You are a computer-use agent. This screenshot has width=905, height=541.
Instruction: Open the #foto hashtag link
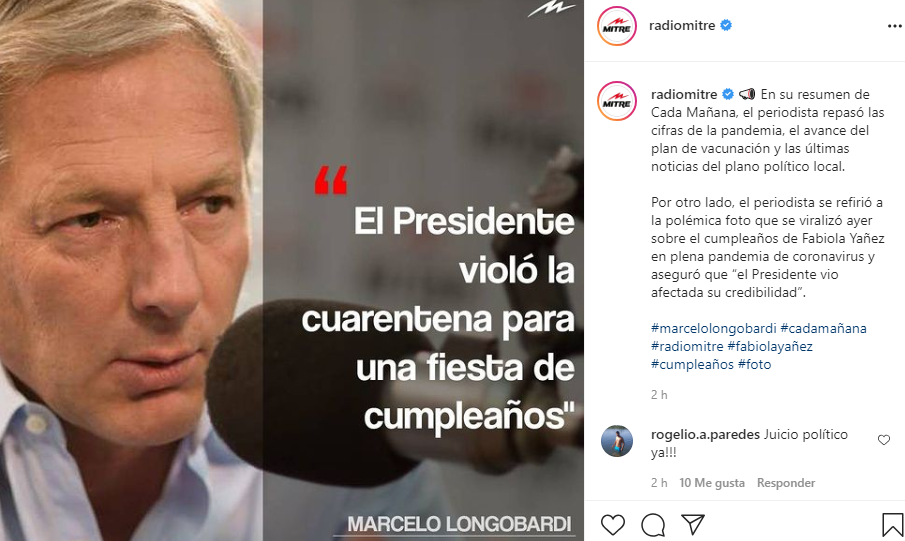click(754, 364)
